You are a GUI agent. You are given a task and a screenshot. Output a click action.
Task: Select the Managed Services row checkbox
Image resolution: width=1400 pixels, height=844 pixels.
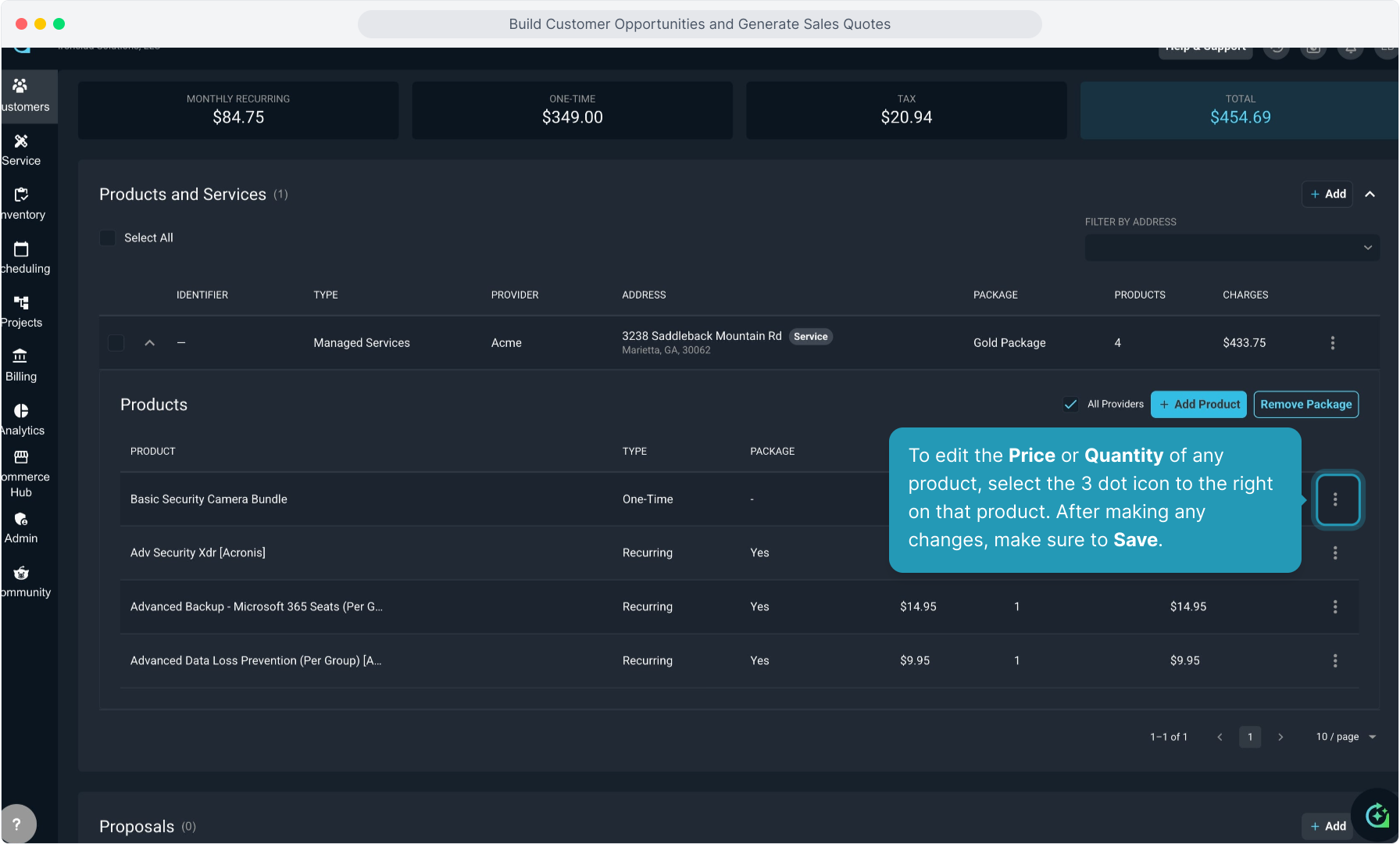(x=116, y=343)
